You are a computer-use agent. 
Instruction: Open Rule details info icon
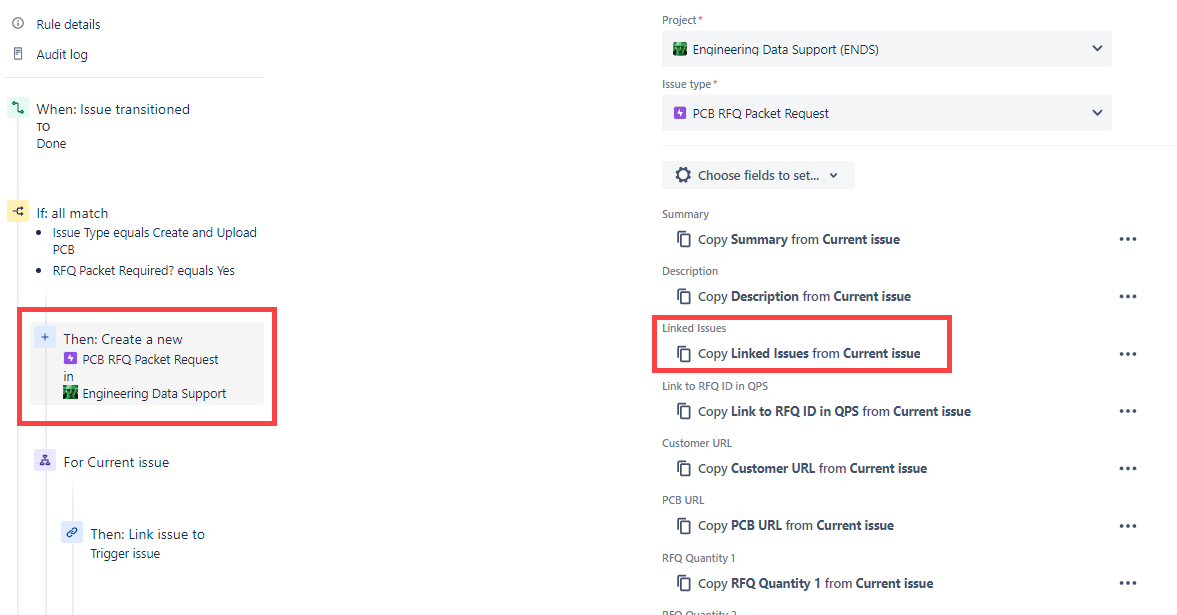[x=18, y=23]
